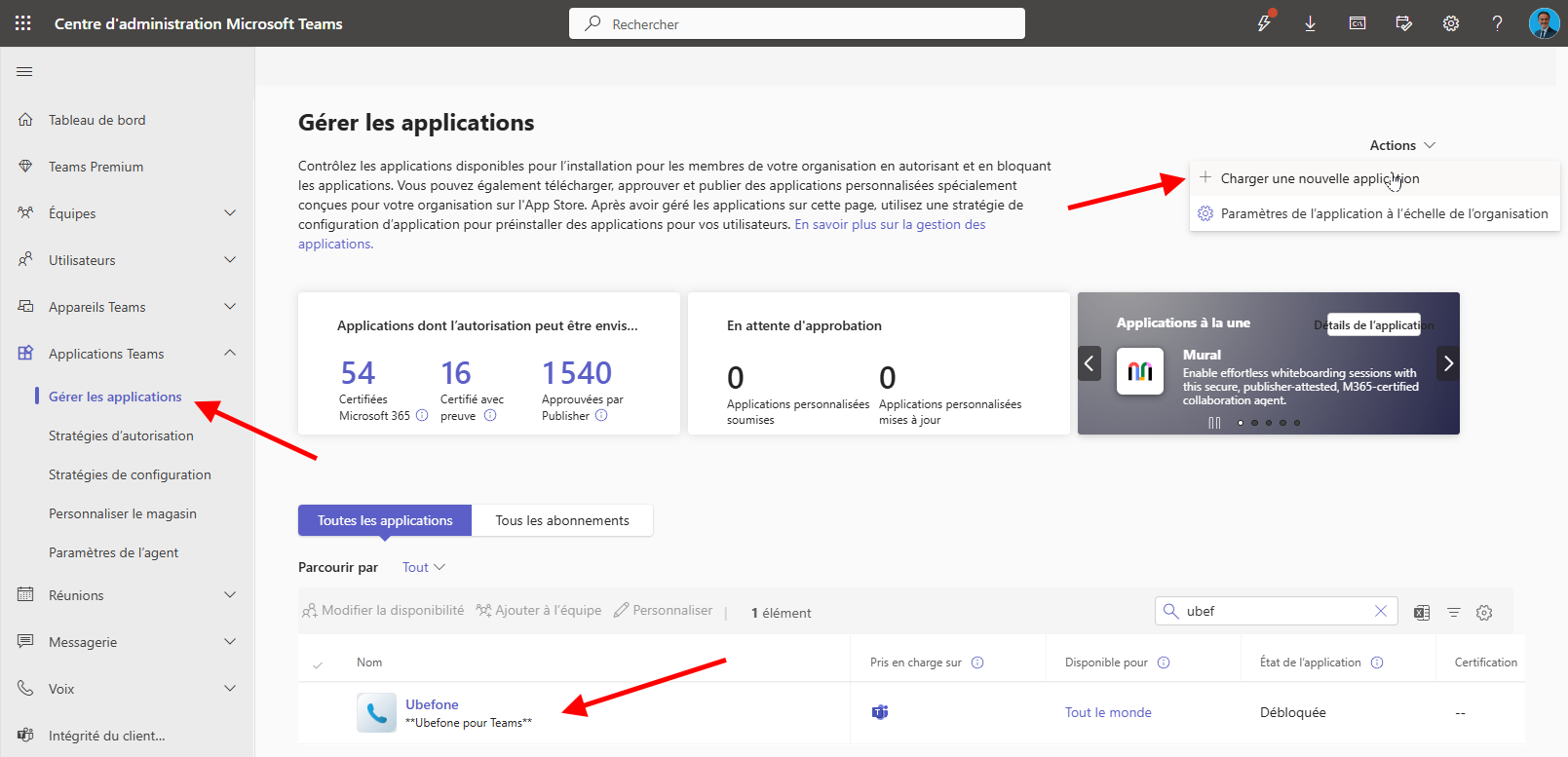Sort by the Nom column header
Screen dimensions: 1568x757
pyautogui.click(x=369, y=662)
